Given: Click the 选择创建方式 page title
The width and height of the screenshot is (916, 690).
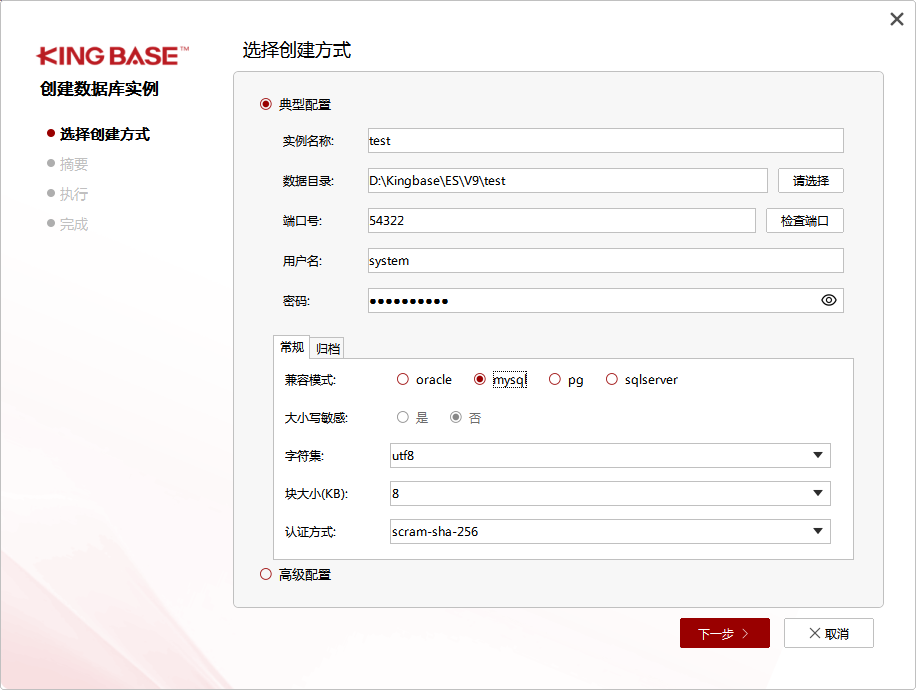Looking at the screenshot, I should coord(297,50).
